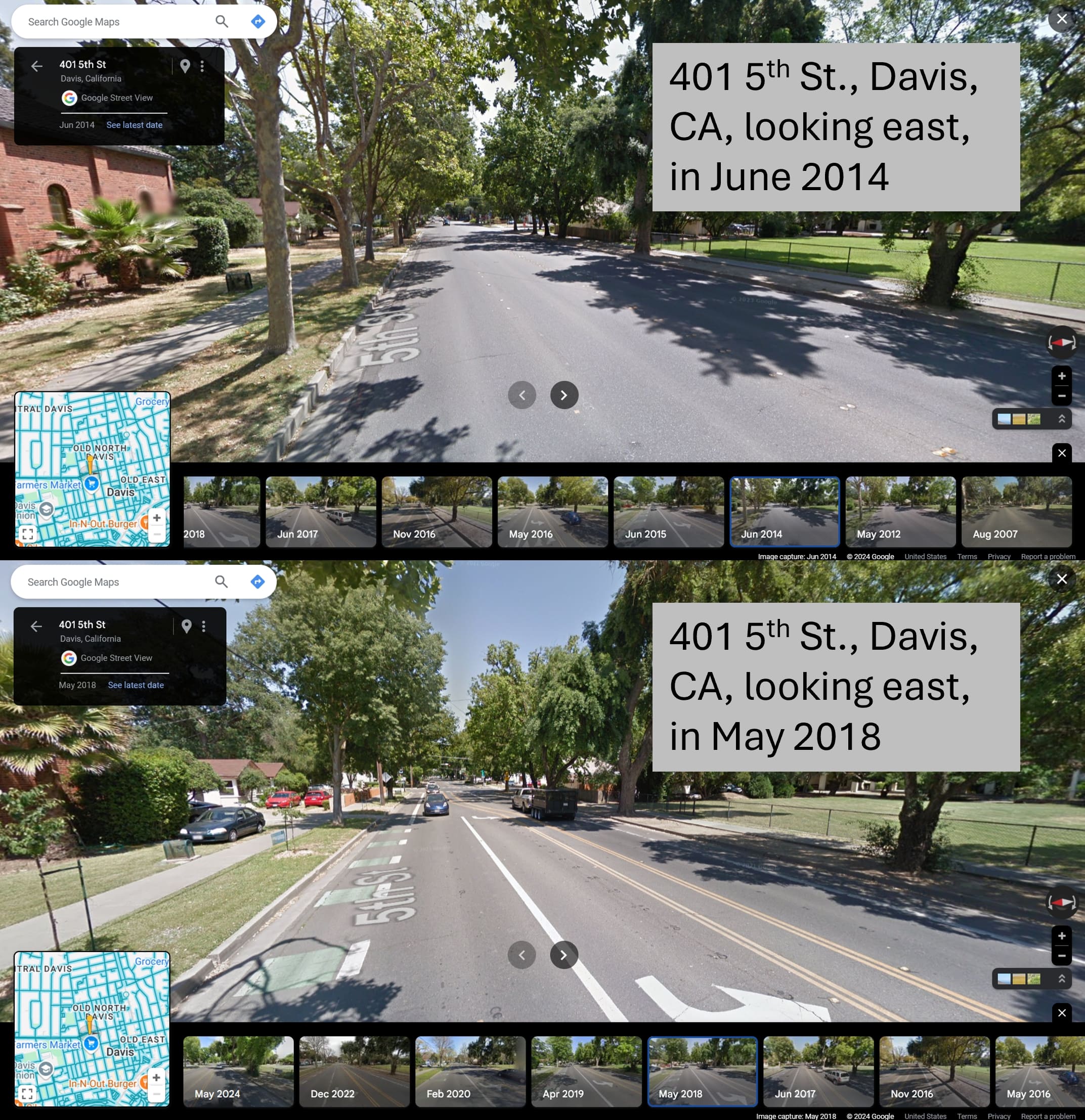Select 'See latest date' link bottom panel

pos(135,685)
